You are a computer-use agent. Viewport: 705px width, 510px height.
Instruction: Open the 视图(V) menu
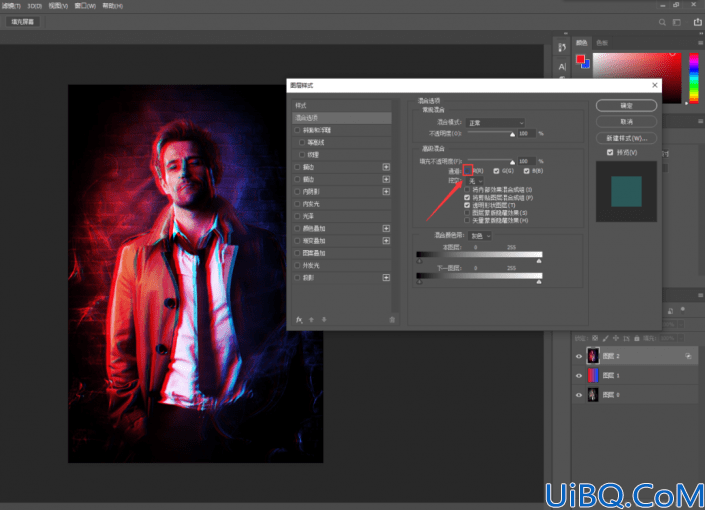(x=58, y=6)
